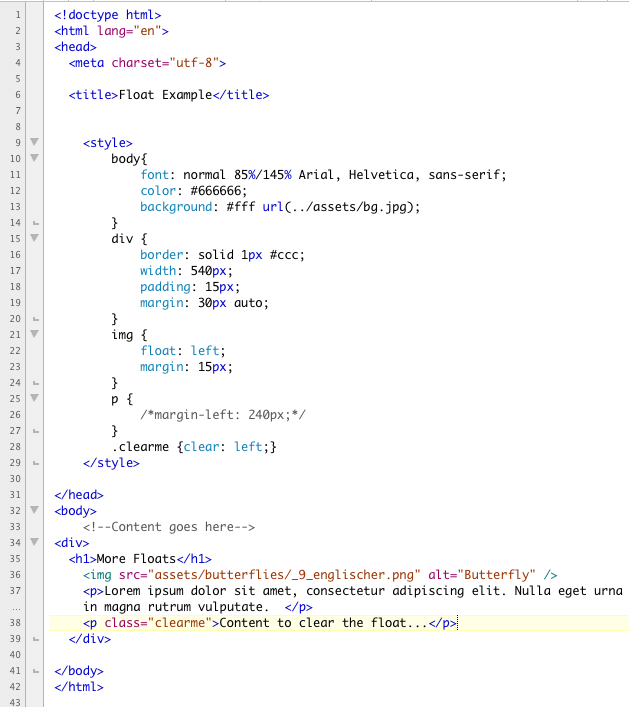
Task: Click the fold end marker beside closing body tag
Action: coord(35,671)
